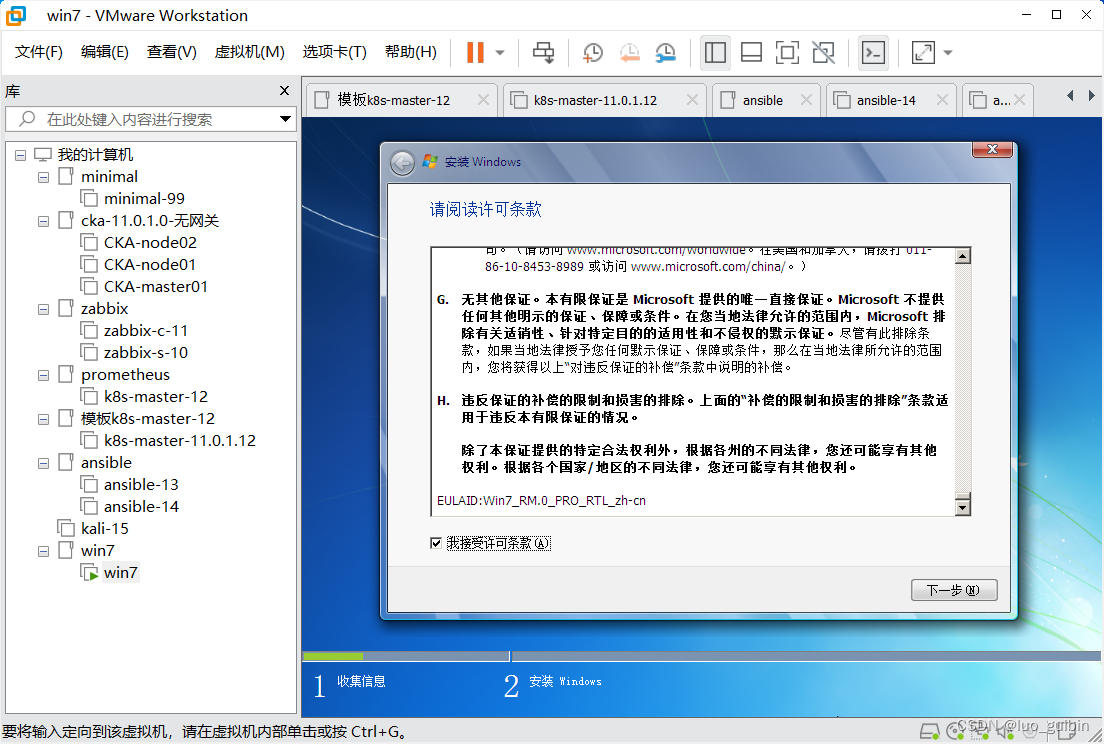Switch to the ansible tab
This screenshot has width=1104, height=744.
[x=763, y=101]
